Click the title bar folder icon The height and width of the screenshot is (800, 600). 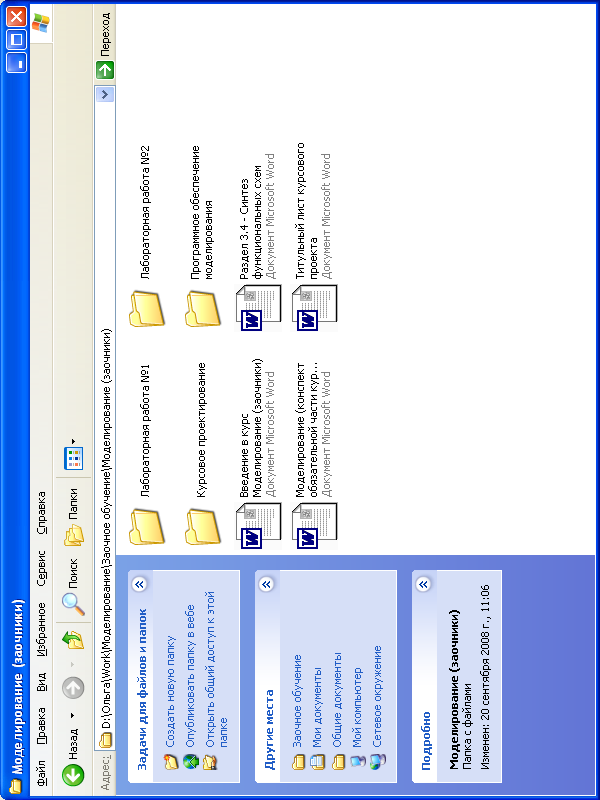15,784
